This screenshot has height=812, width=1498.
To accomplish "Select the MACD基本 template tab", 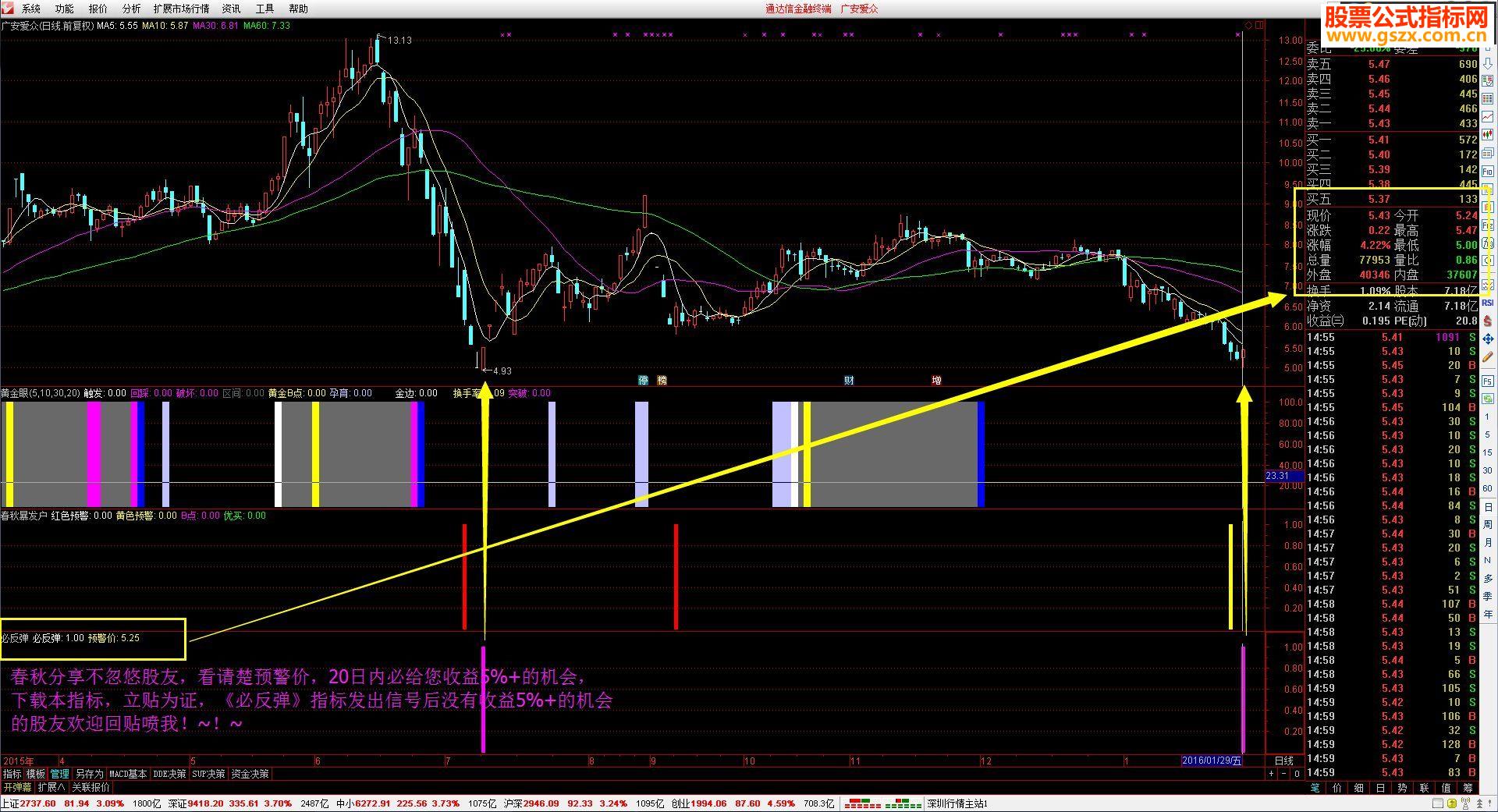I will pos(128,774).
